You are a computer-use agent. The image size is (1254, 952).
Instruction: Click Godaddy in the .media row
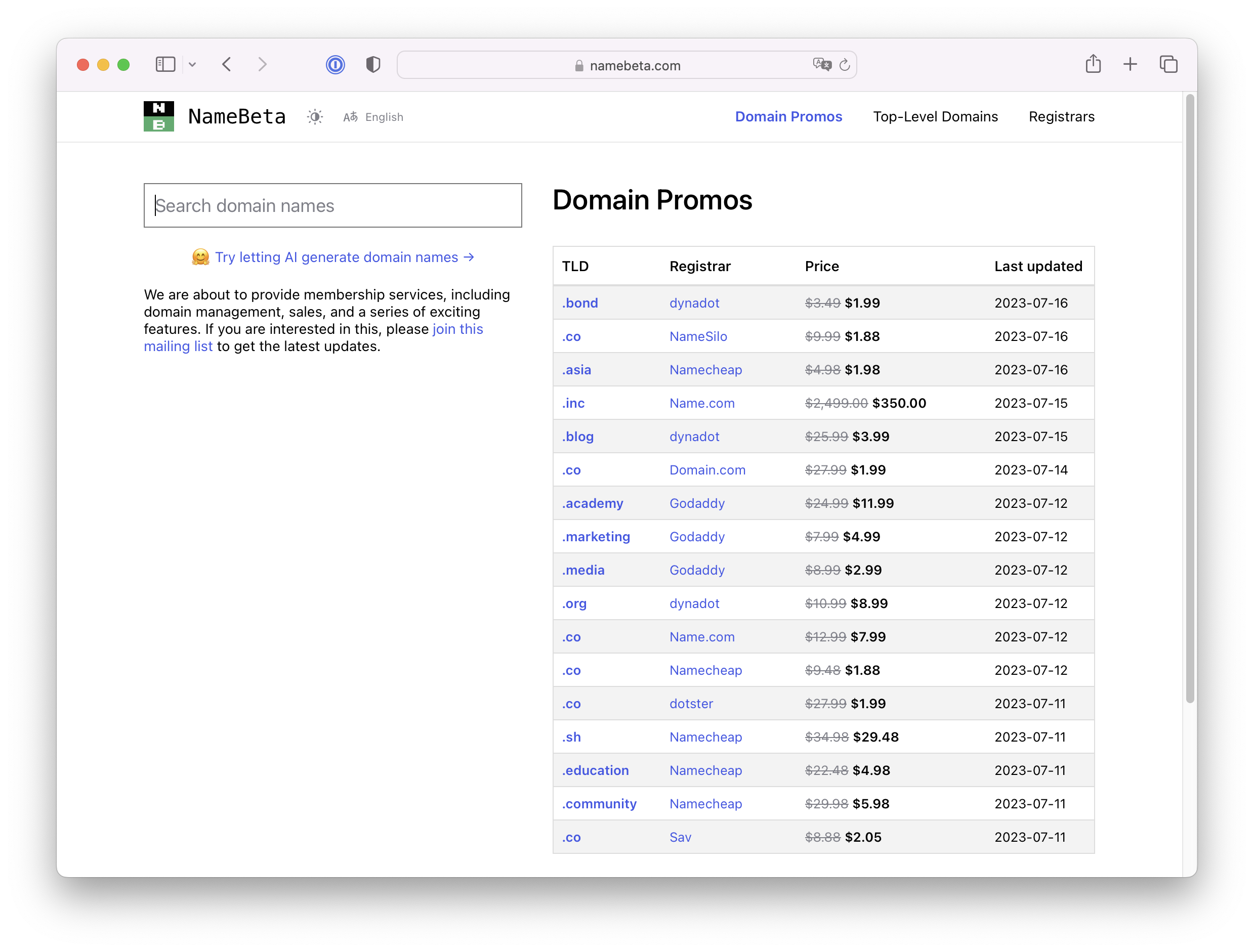(697, 570)
